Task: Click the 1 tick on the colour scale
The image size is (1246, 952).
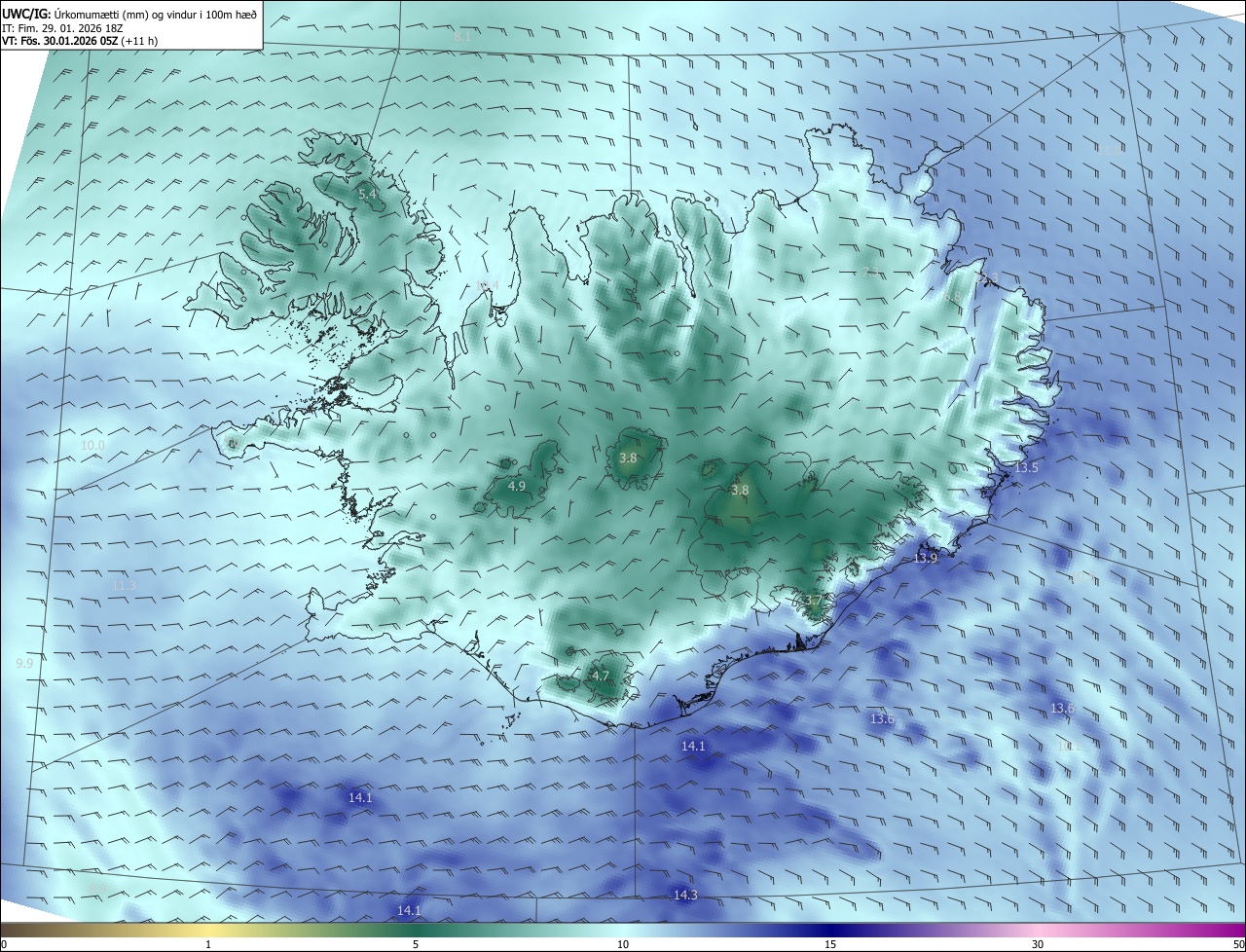Action: pos(208,944)
